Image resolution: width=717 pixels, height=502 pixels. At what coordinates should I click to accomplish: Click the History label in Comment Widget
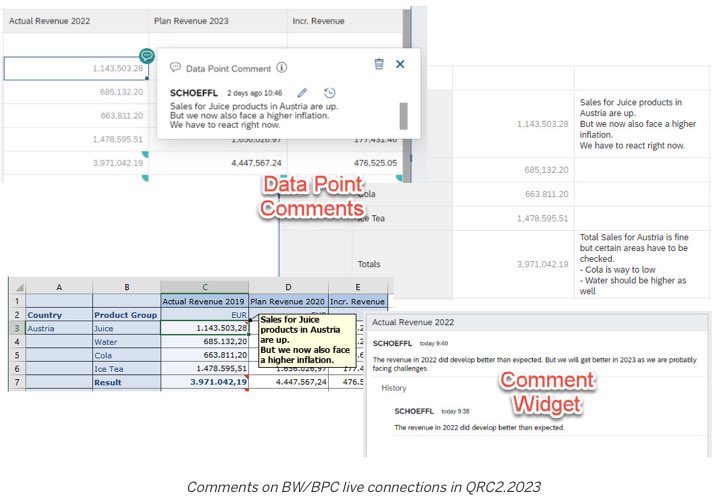point(394,388)
